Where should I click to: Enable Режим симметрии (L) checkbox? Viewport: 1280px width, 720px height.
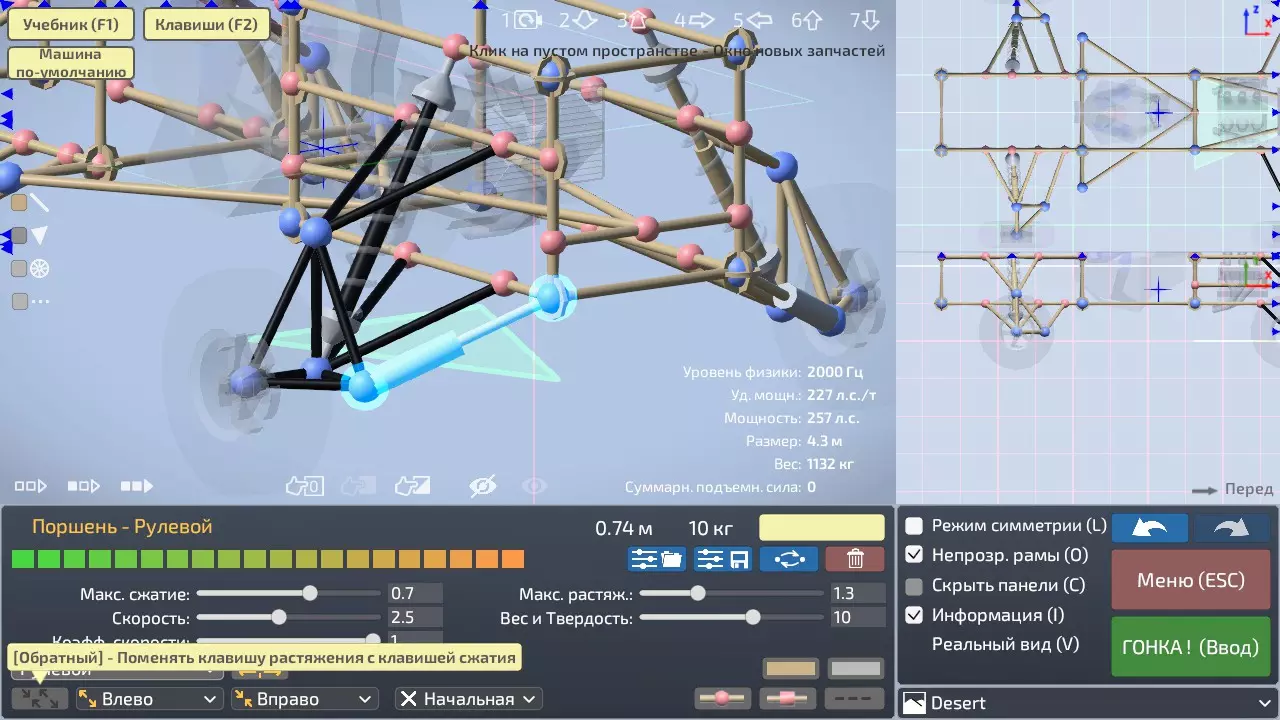[914, 525]
